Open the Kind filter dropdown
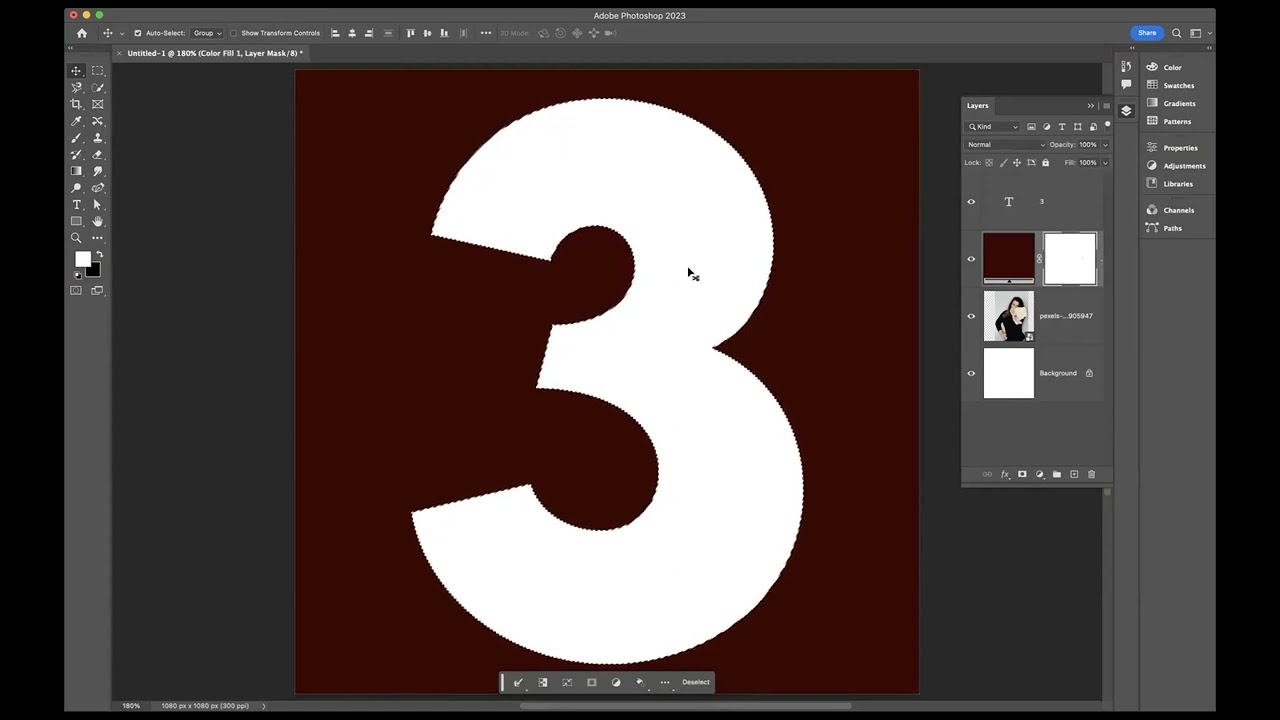 (993, 127)
